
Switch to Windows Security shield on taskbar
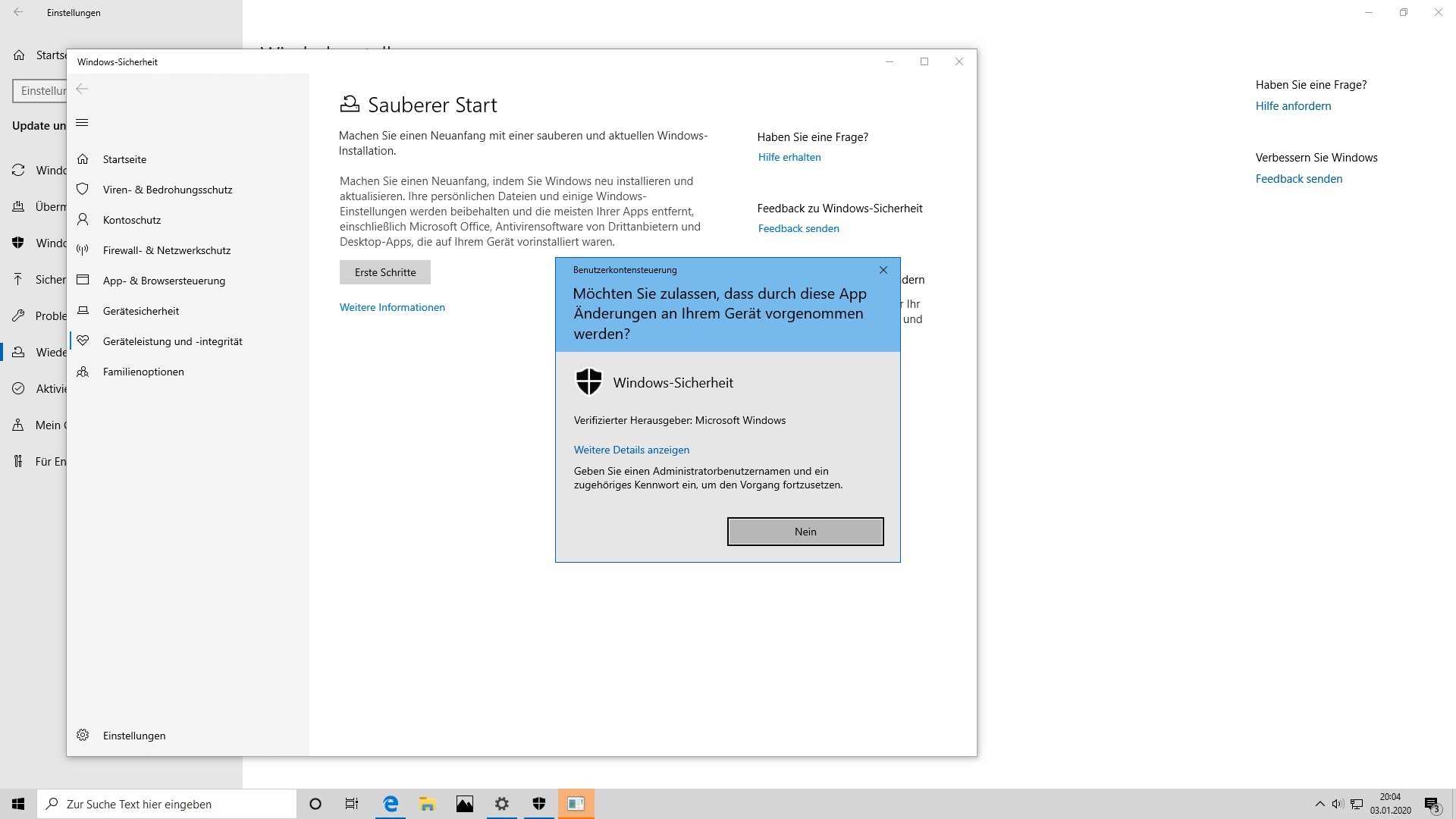539,804
